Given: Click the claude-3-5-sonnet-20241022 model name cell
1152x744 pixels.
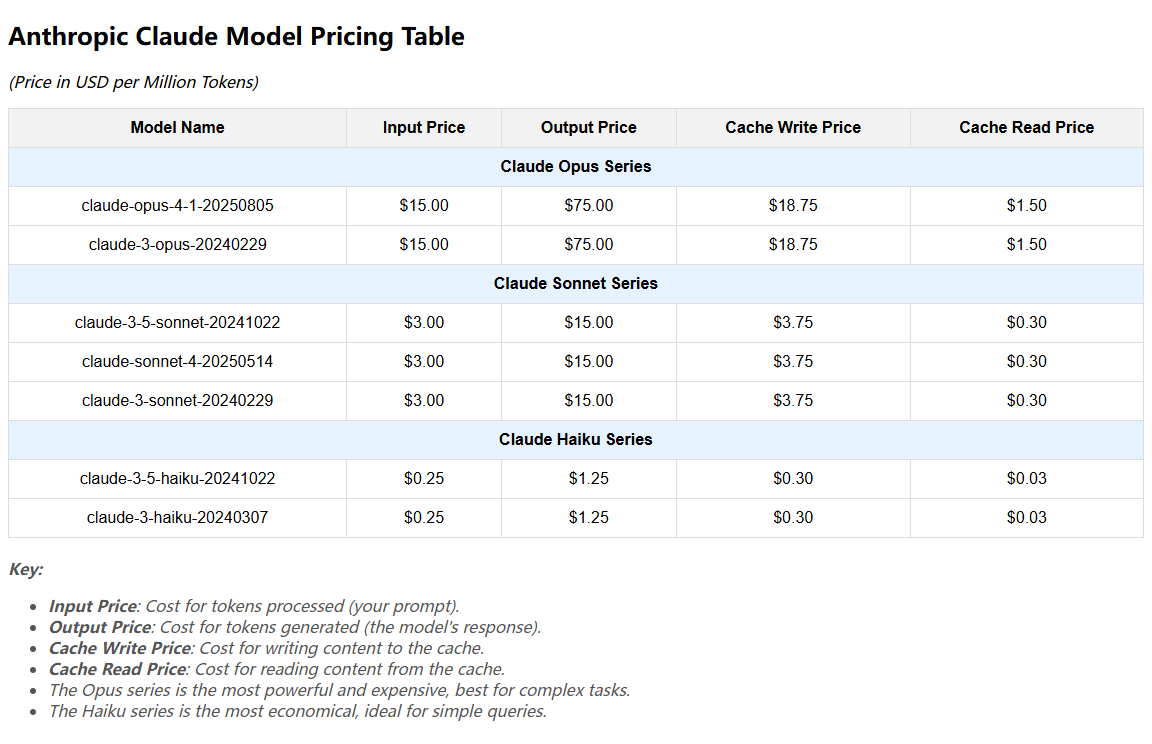Looking at the screenshot, I should (177, 322).
